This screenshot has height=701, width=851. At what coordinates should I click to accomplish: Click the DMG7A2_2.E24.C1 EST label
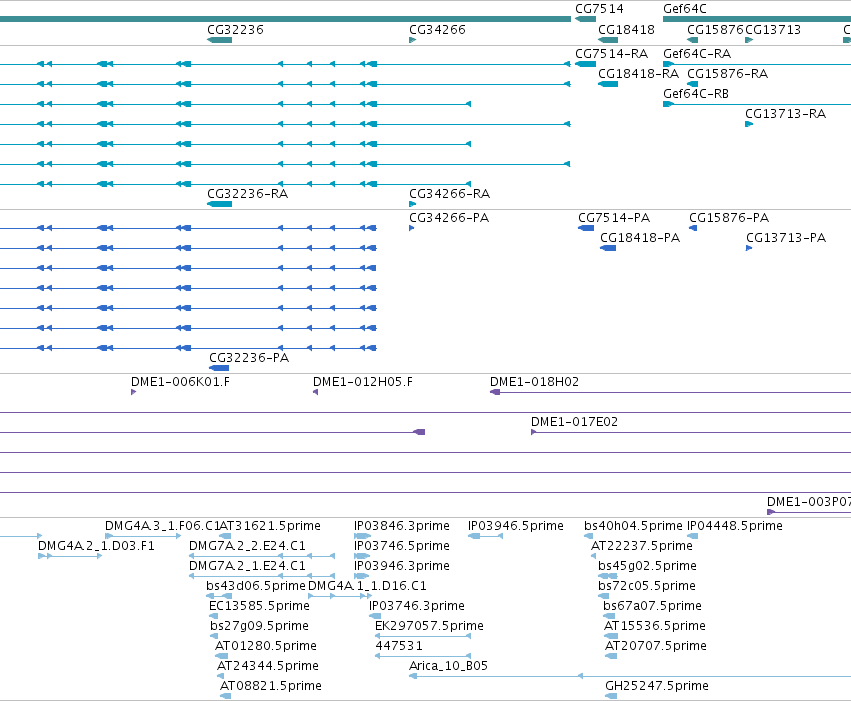coord(247,546)
